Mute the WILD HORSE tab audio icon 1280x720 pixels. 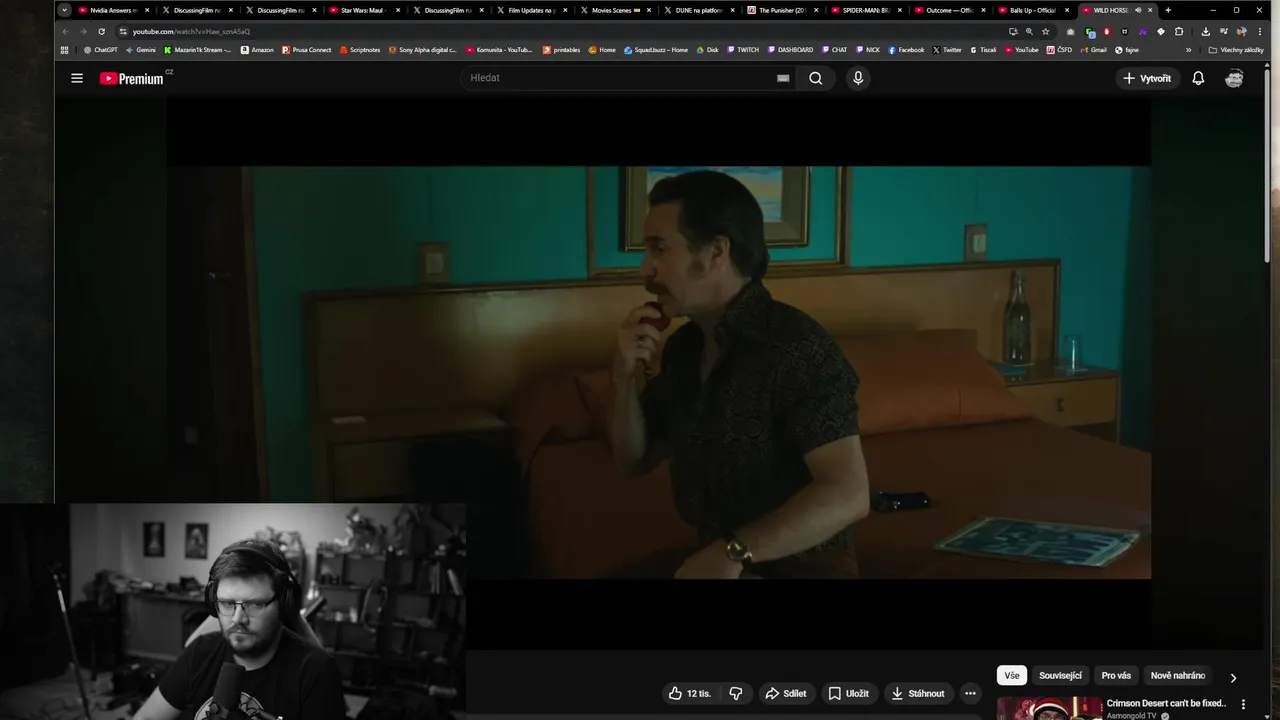point(1138,10)
